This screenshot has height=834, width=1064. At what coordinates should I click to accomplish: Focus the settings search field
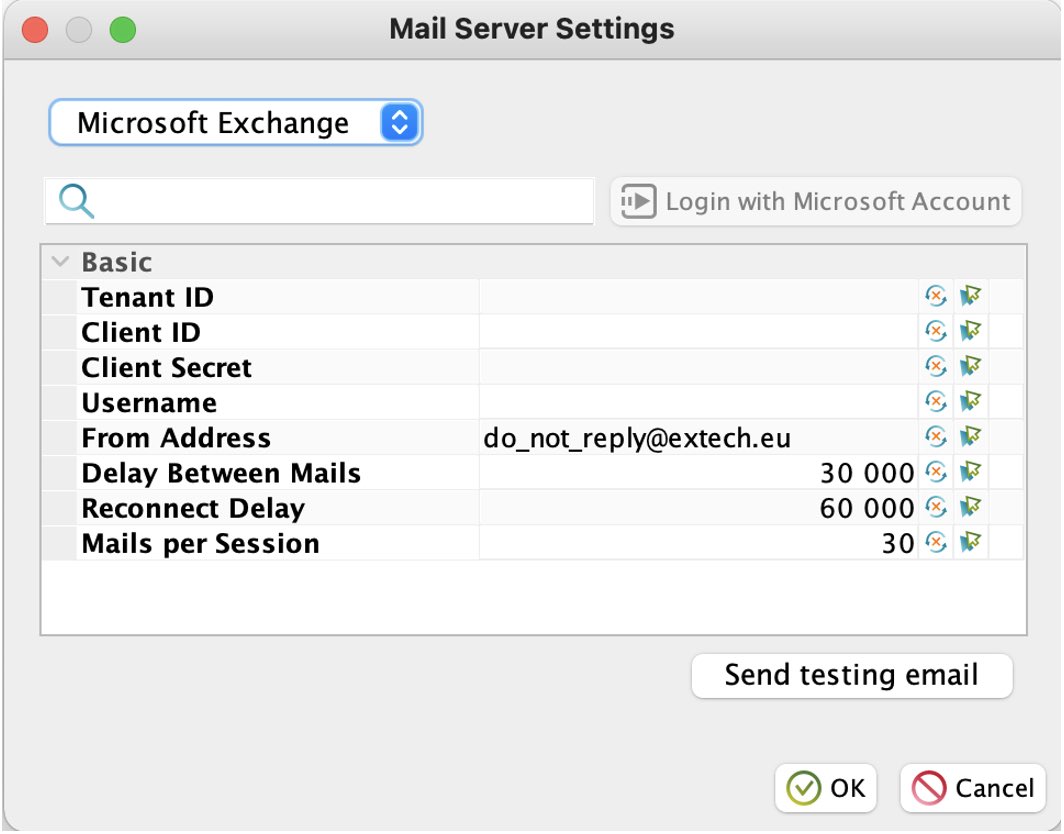[x=320, y=201]
